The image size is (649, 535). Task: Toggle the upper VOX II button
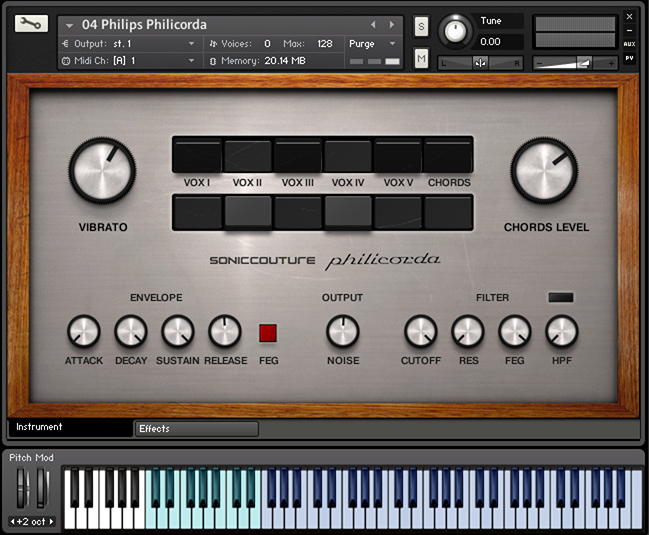pyautogui.click(x=248, y=155)
